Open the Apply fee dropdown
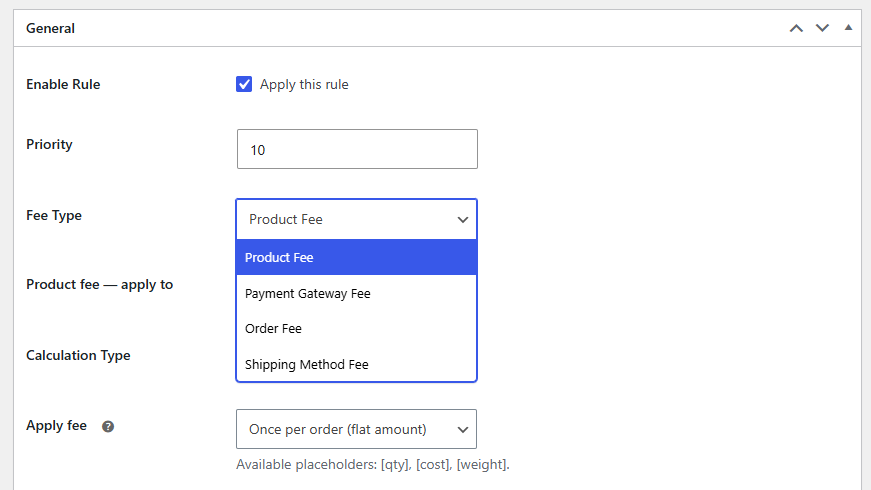Screen dimensions: 871x490 pos(357,429)
